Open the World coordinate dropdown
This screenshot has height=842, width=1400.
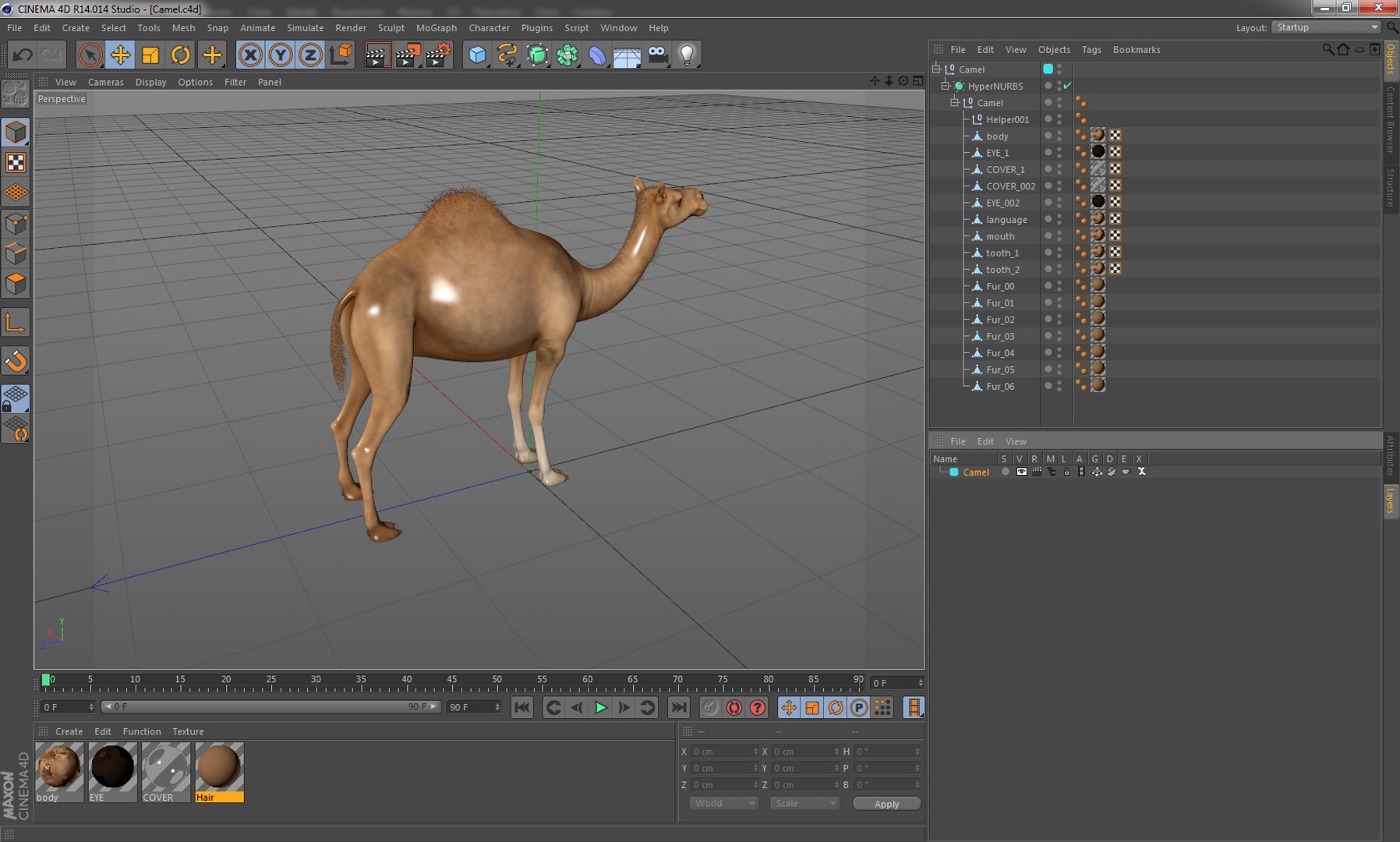click(723, 803)
